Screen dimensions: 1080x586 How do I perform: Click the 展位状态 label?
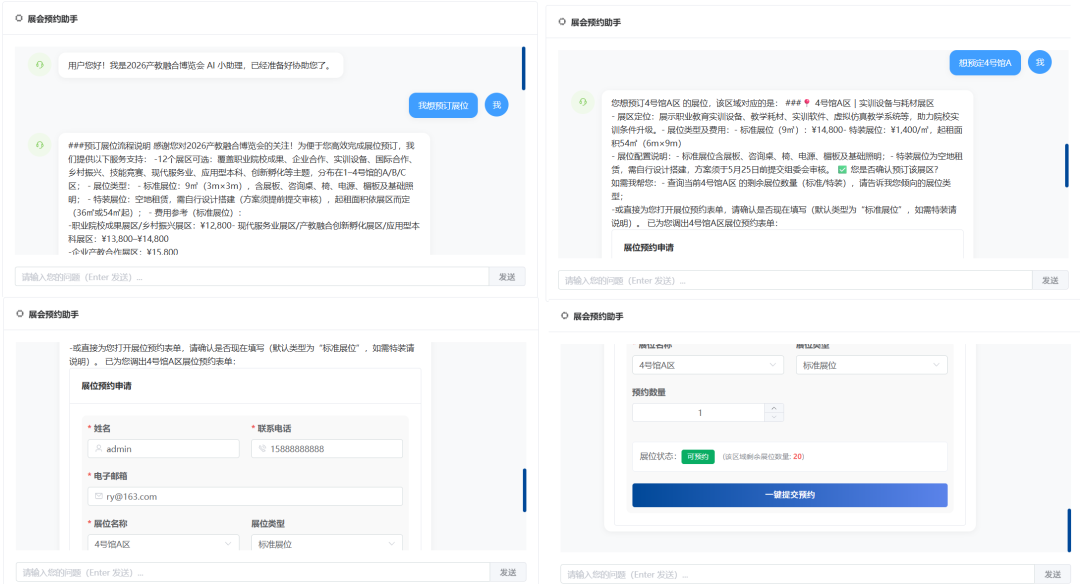pyautogui.click(x=658, y=456)
